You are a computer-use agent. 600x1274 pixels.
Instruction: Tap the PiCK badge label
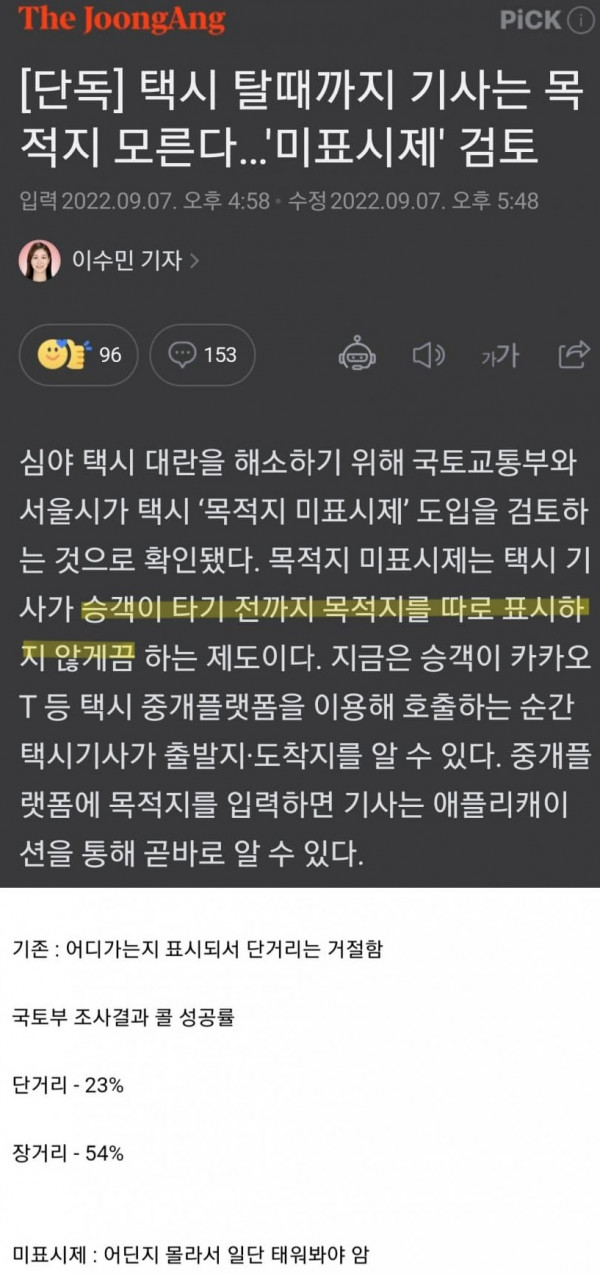(530, 21)
